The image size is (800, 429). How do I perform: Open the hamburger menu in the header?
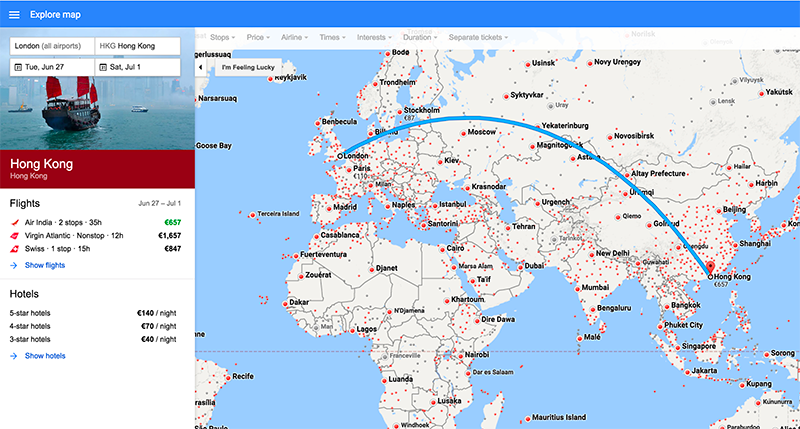pyautogui.click(x=14, y=15)
